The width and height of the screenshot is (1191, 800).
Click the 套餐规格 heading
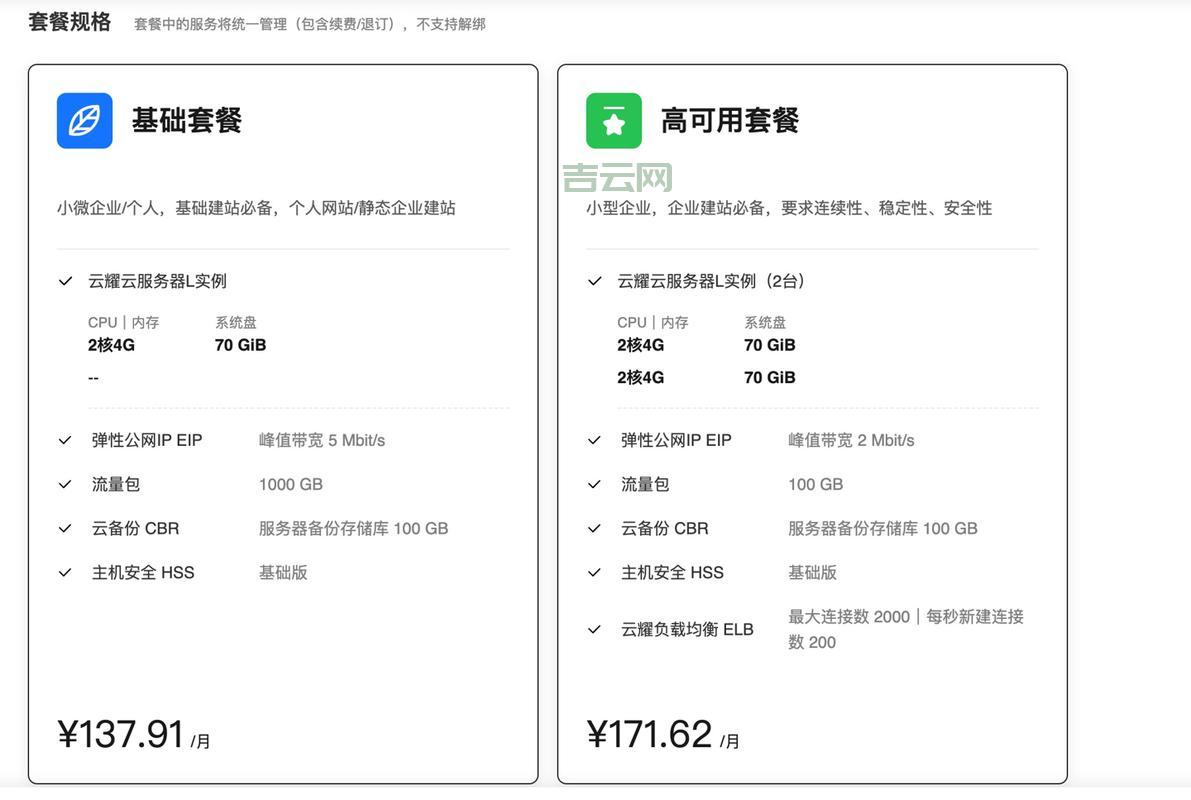[69, 20]
